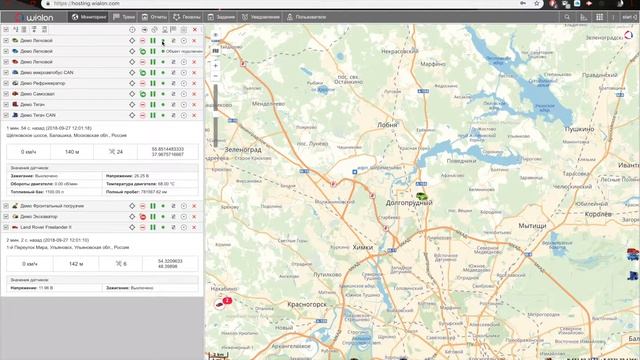The width and height of the screenshot is (640, 360).
Task: Zoom out the map with minus button
Action: click(216, 76)
